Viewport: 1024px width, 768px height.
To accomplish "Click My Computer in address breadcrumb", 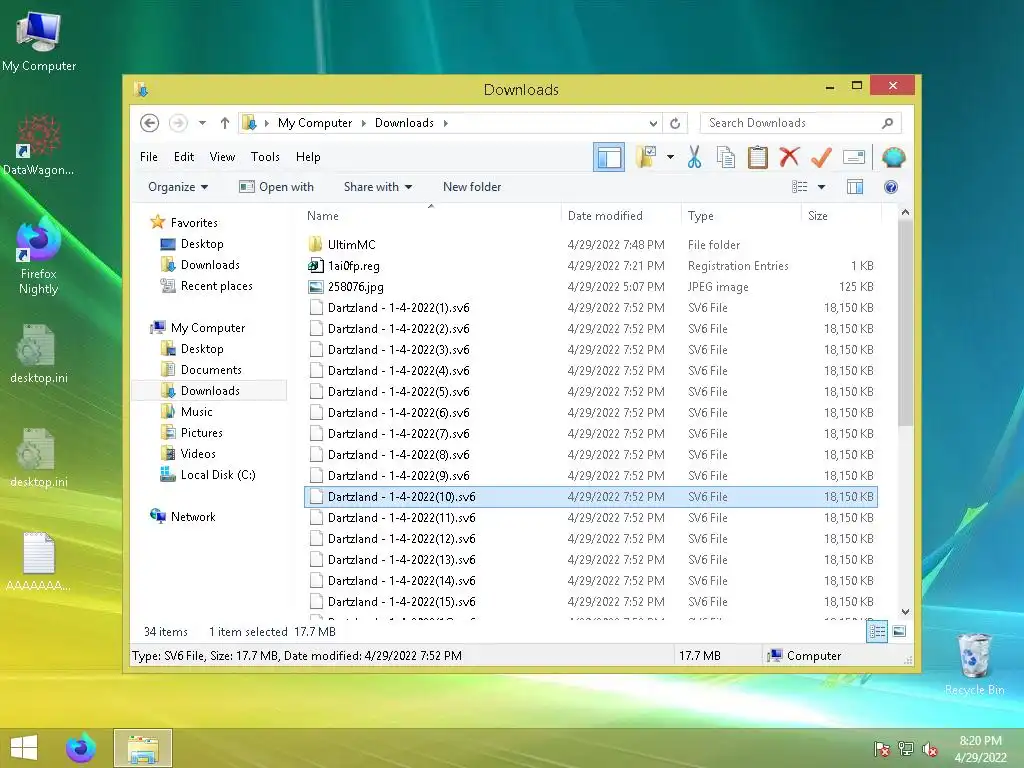I will pos(315,123).
